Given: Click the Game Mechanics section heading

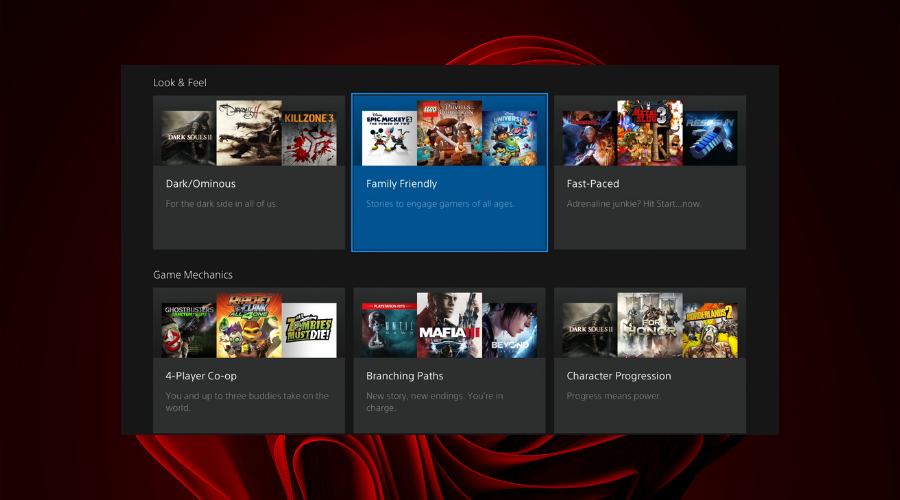Looking at the screenshot, I should click(x=193, y=275).
